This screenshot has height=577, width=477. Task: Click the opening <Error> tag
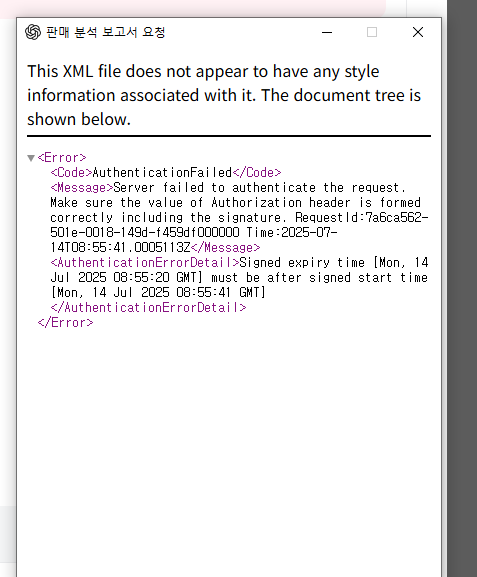[x=62, y=158]
